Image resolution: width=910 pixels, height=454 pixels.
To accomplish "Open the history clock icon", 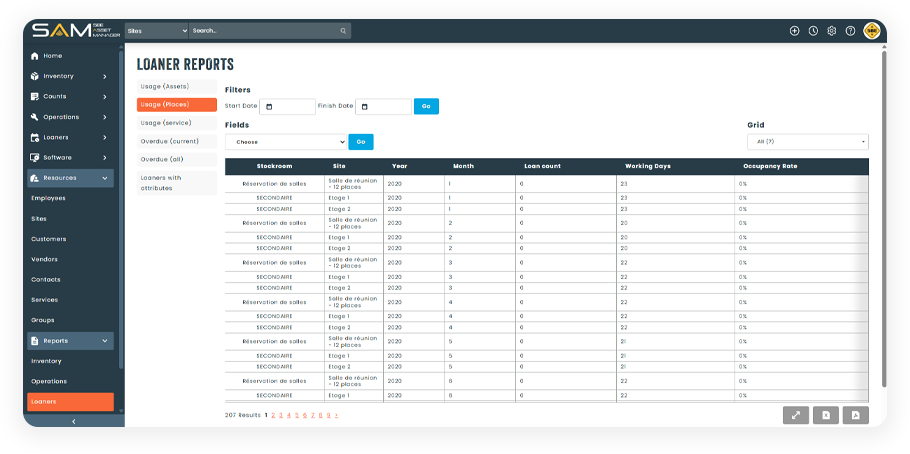I will click(x=813, y=31).
